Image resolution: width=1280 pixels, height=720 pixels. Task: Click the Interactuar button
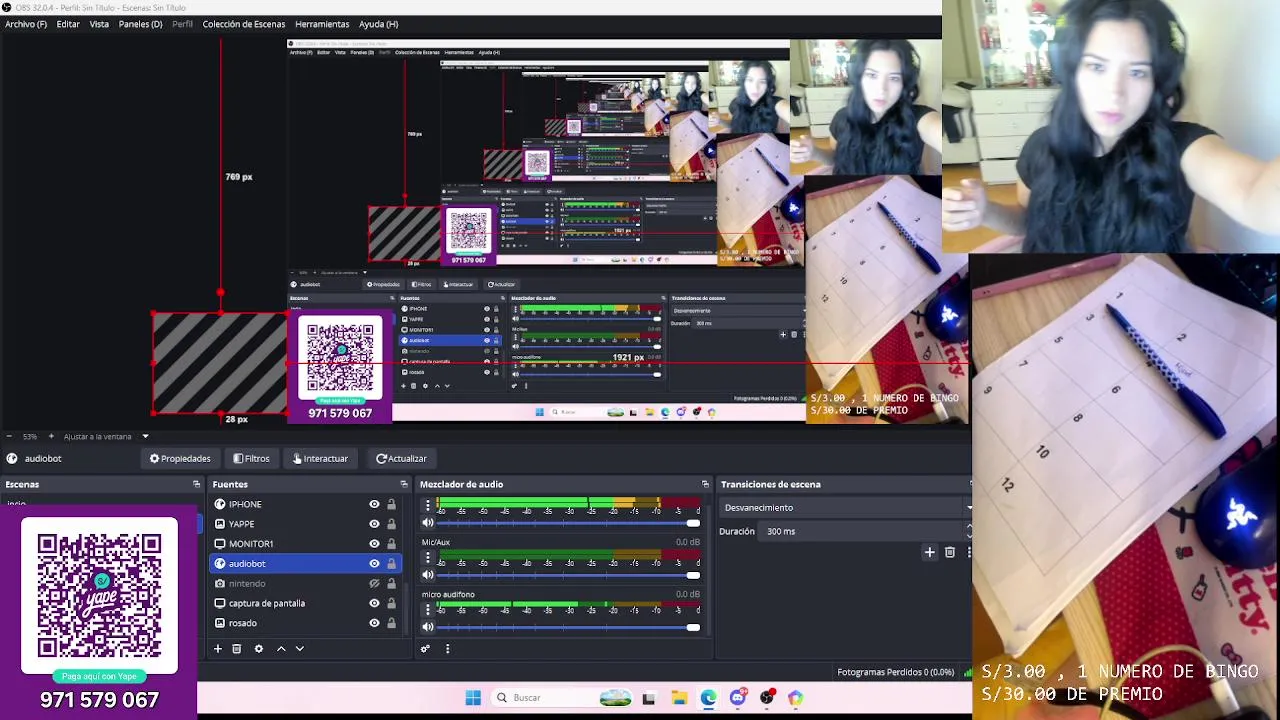[x=320, y=459]
